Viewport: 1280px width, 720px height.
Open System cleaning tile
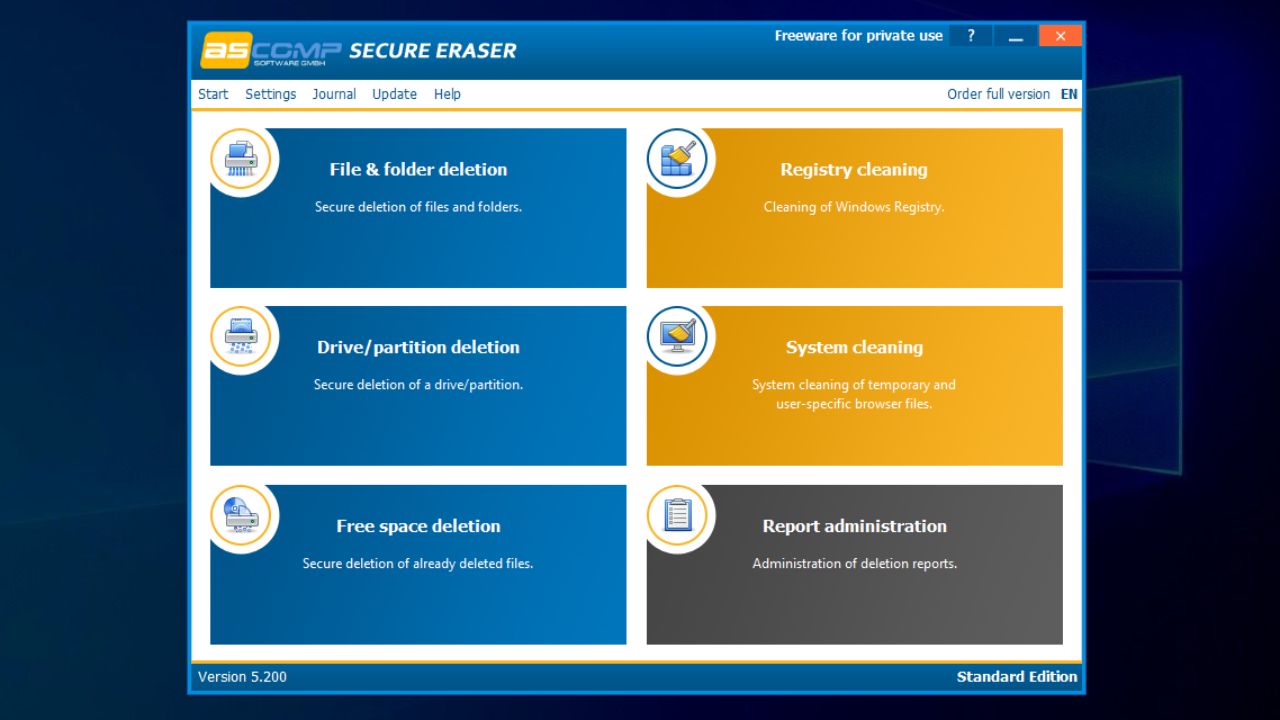point(855,386)
